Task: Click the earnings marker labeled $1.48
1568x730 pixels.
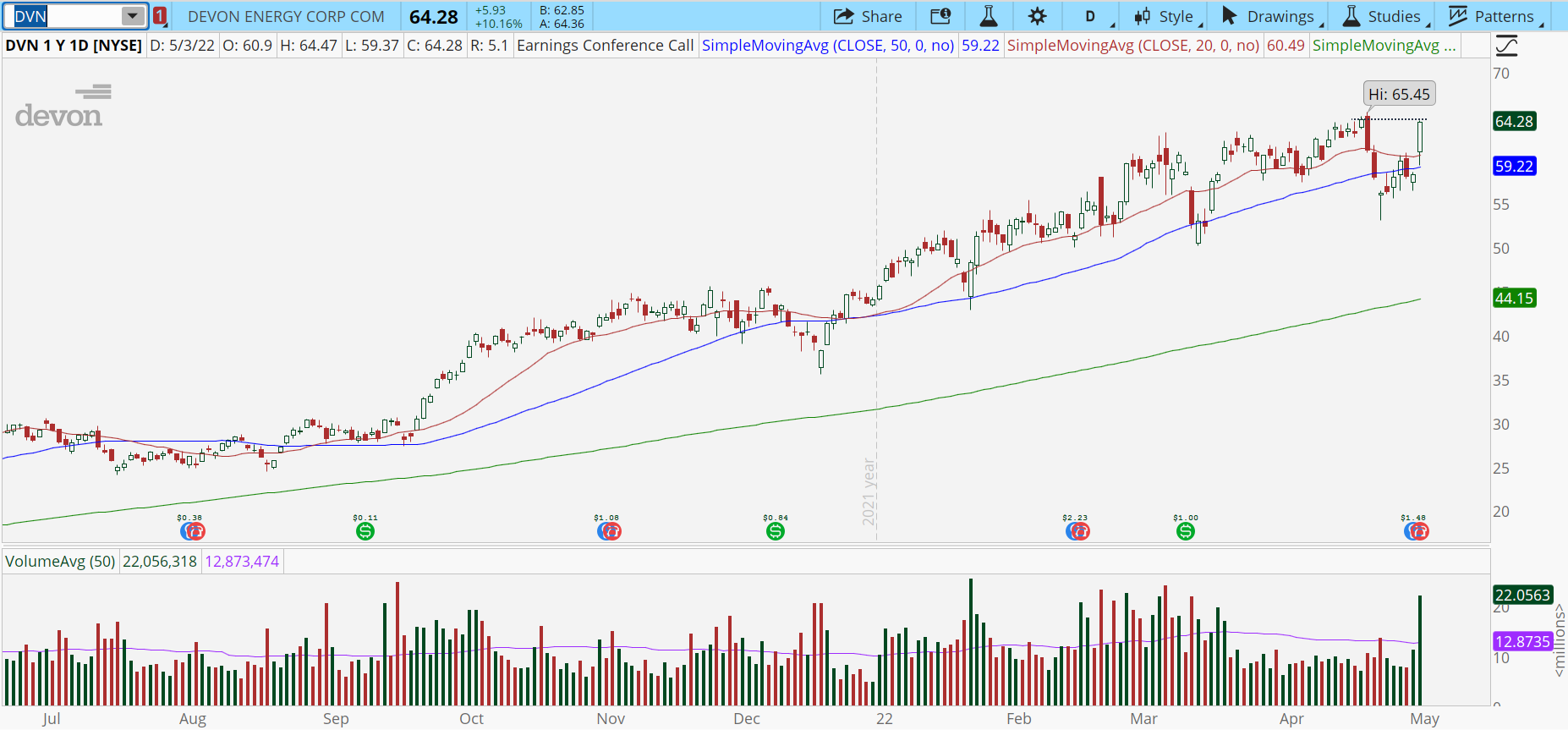Action: pos(1417,531)
